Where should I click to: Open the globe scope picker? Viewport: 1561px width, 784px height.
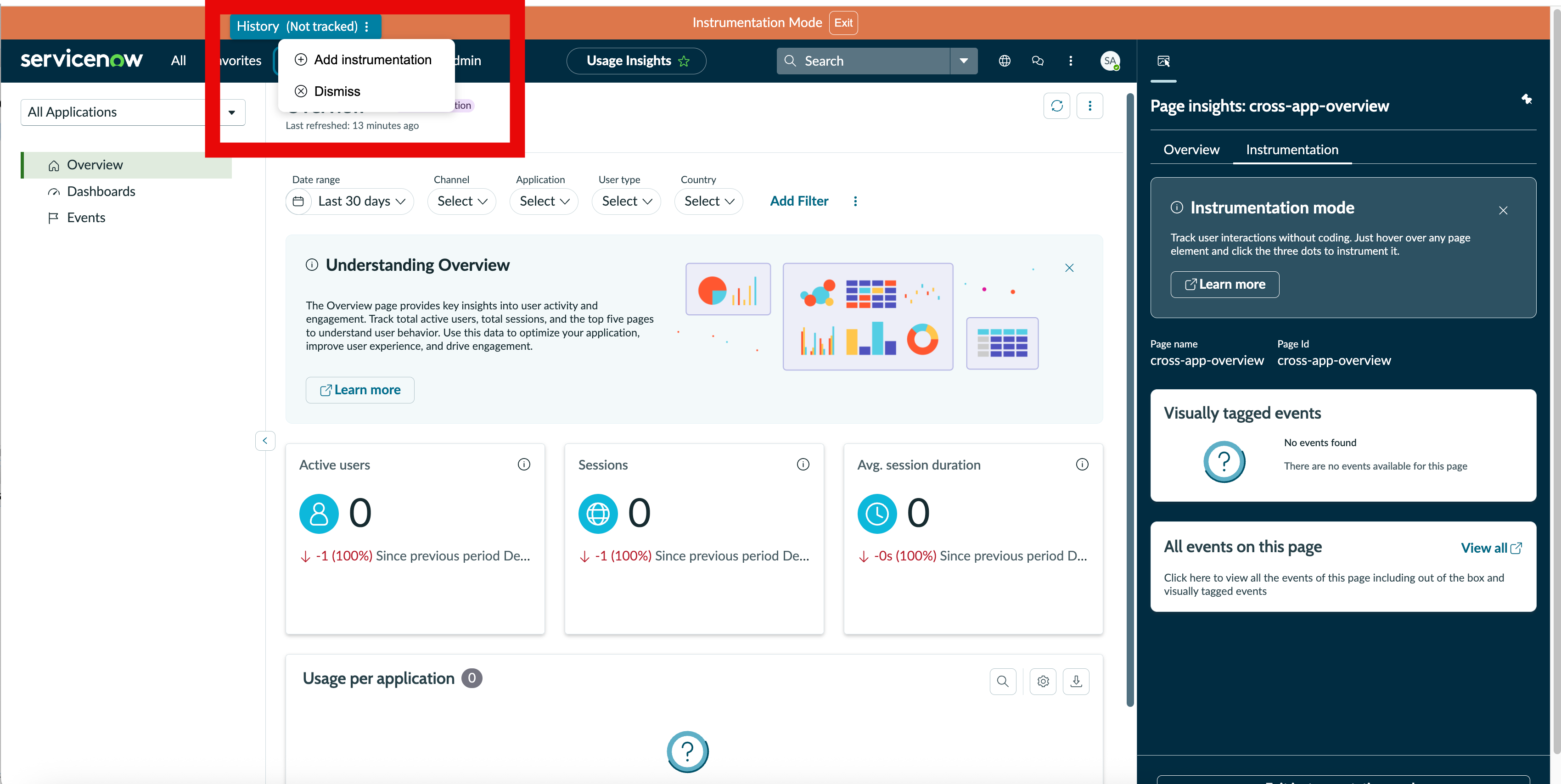(1004, 61)
